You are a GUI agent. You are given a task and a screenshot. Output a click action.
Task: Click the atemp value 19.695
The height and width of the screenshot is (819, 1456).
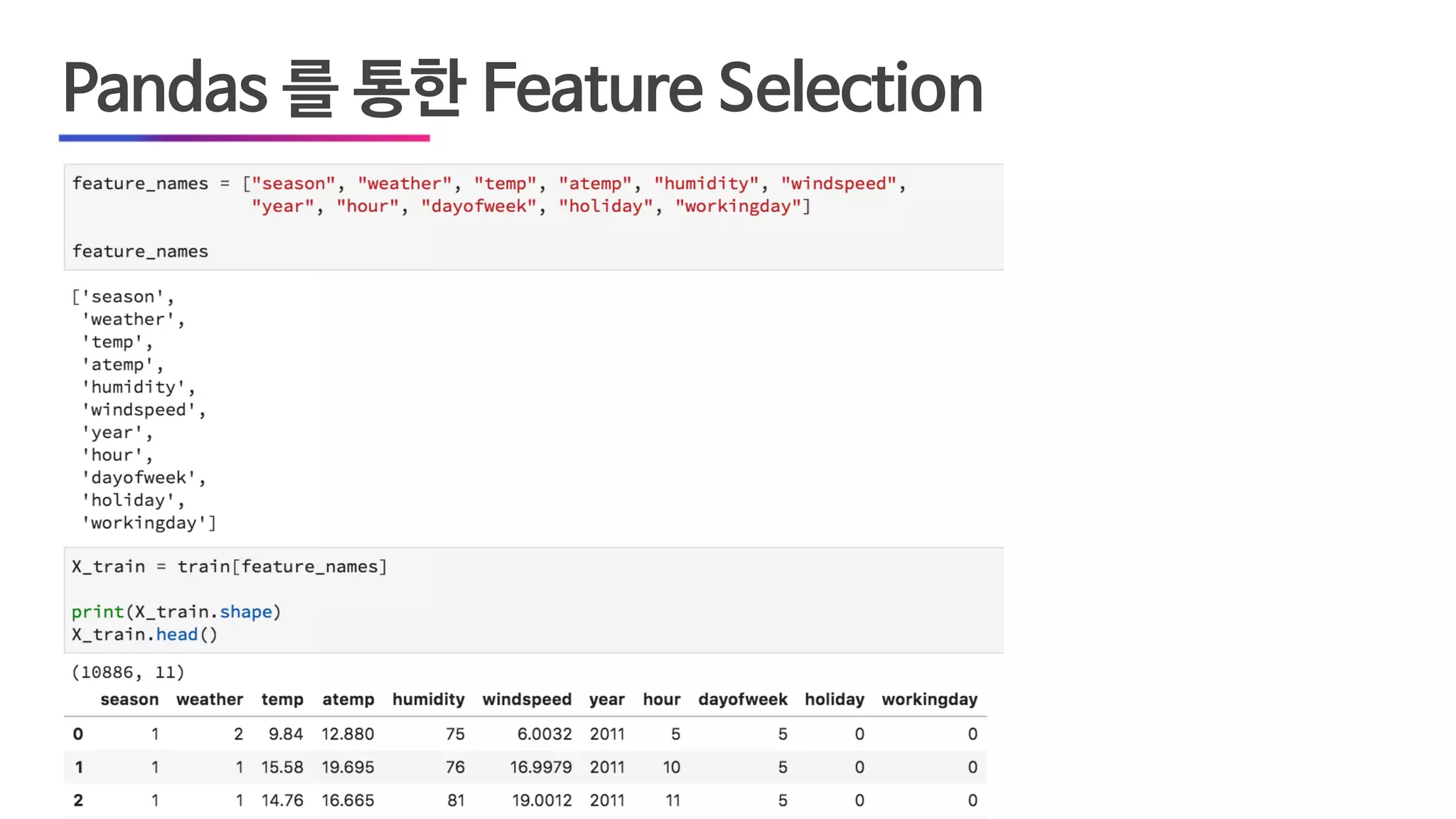pos(348,768)
